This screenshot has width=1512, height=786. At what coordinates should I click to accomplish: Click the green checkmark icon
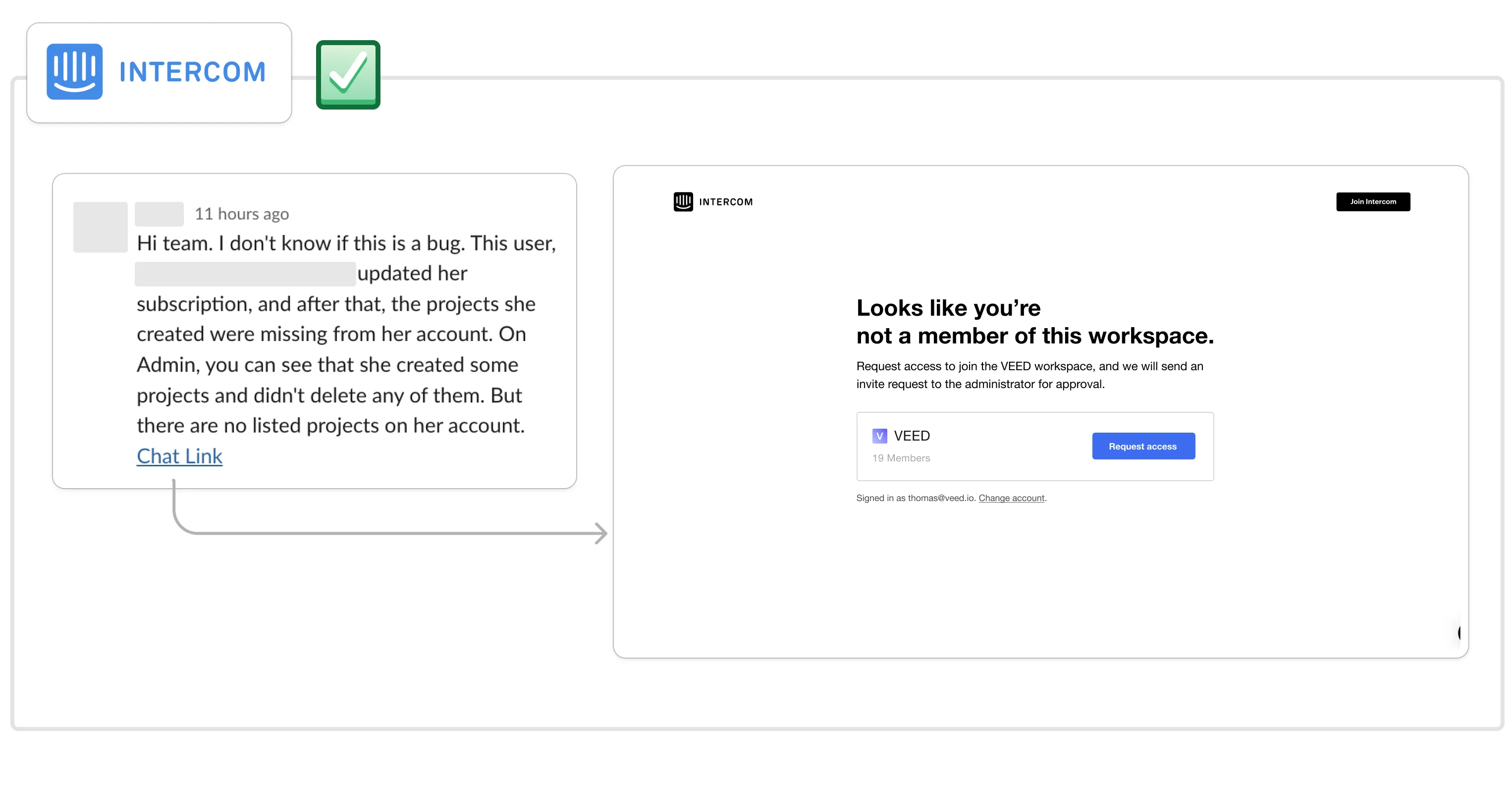click(x=348, y=74)
